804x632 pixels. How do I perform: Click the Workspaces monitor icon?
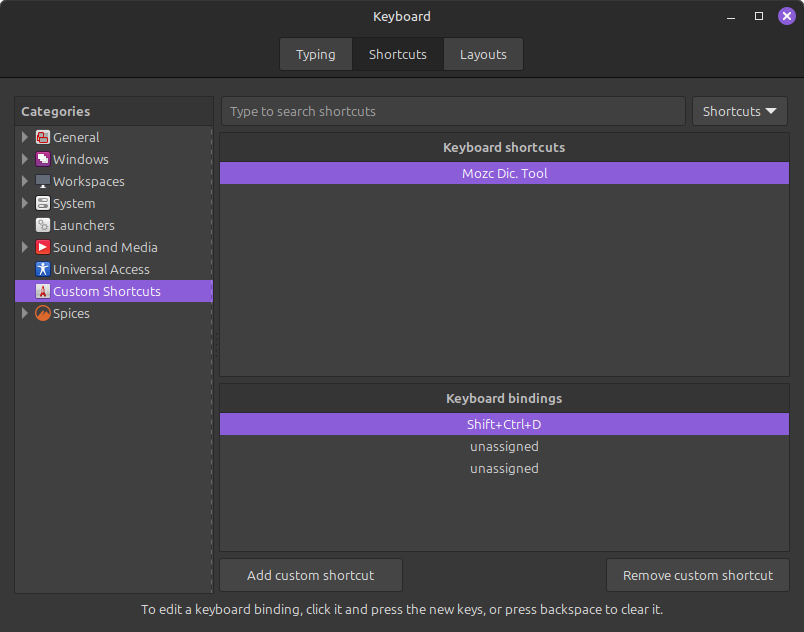tap(43, 182)
